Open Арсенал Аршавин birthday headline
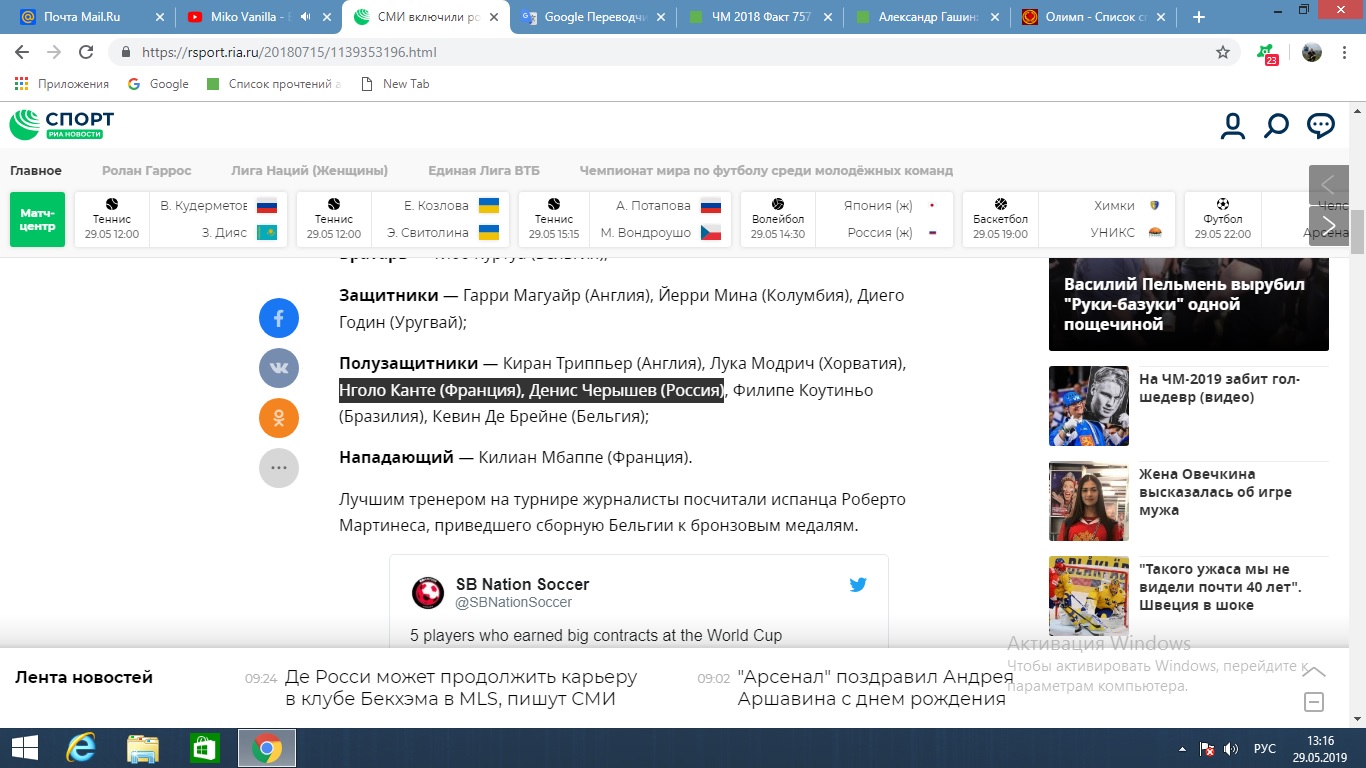This screenshot has height=768, width=1366. tap(875, 688)
